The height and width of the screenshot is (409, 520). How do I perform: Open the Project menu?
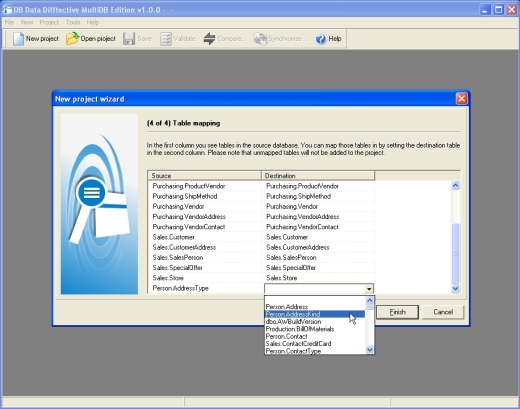tap(49, 22)
